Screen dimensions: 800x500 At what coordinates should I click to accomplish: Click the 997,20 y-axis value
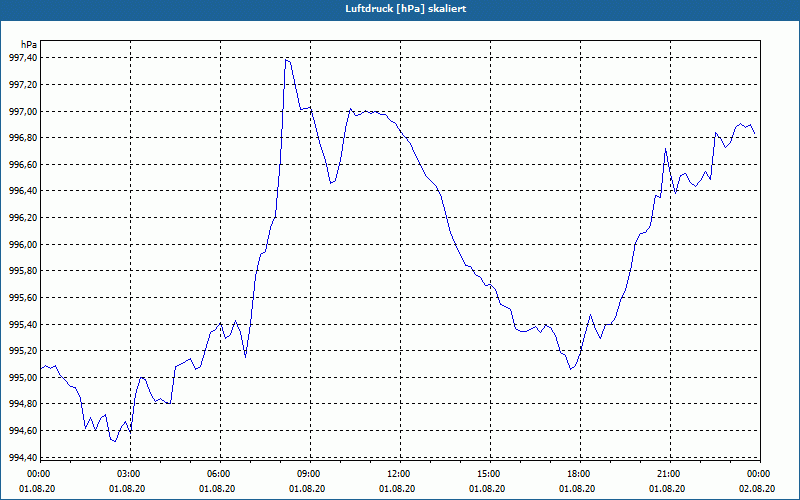(23, 84)
